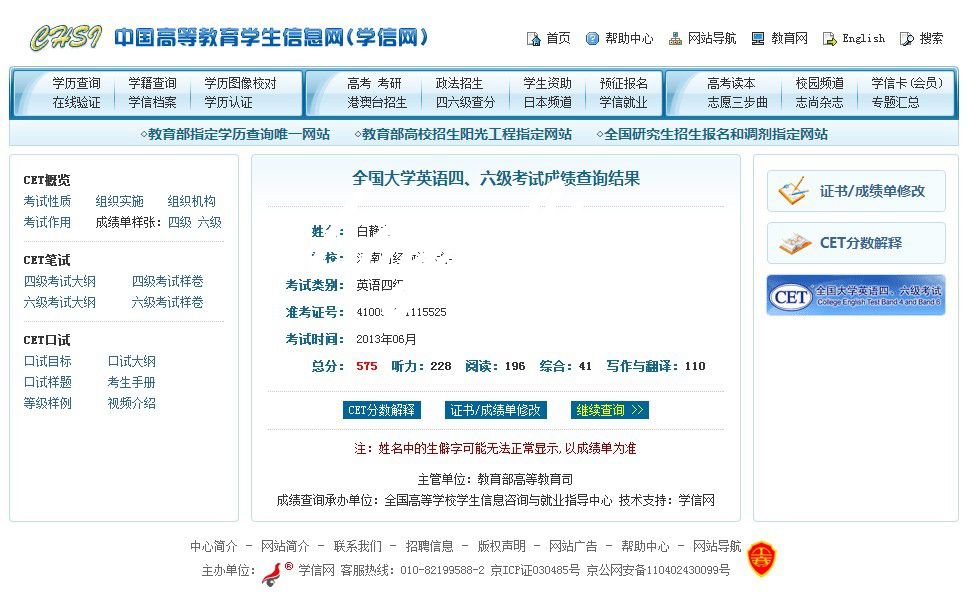Click the 教育网 computer icon

pyautogui.click(x=758, y=39)
